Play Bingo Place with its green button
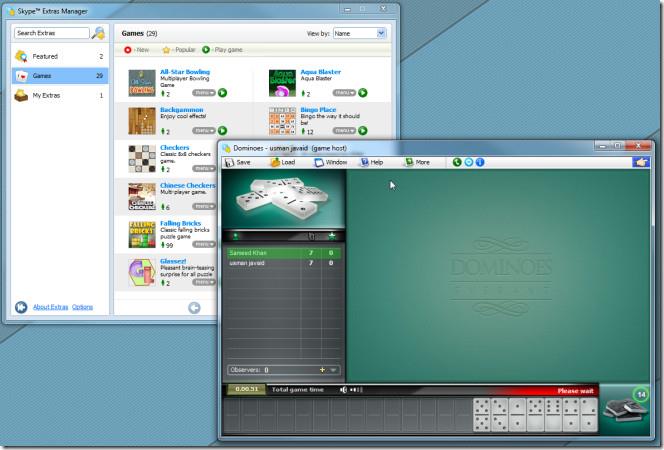The height and width of the screenshot is (450, 664). tap(362, 130)
